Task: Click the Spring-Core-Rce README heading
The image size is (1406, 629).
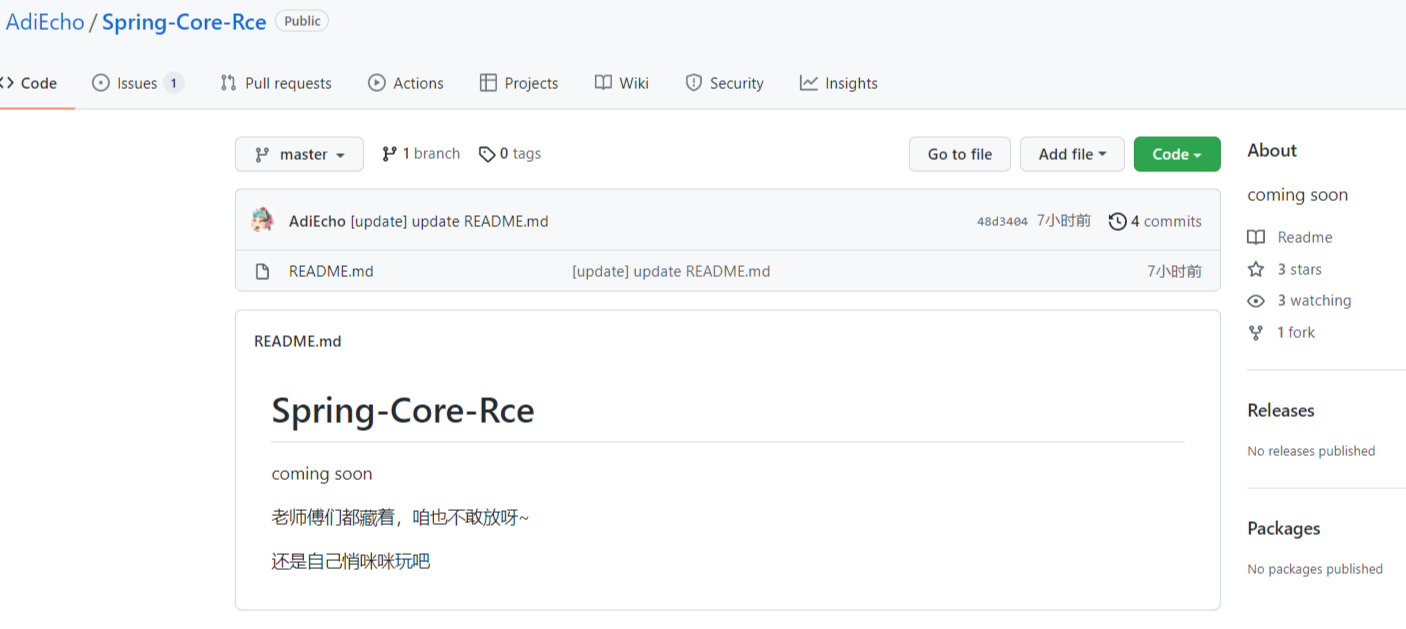Action: [403, 411]
